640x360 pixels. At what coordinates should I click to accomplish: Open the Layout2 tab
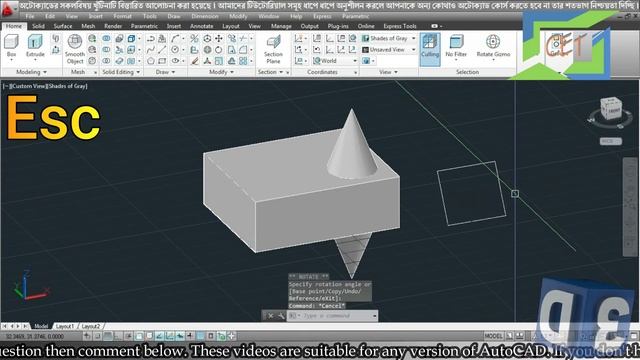tap(91, 327)
